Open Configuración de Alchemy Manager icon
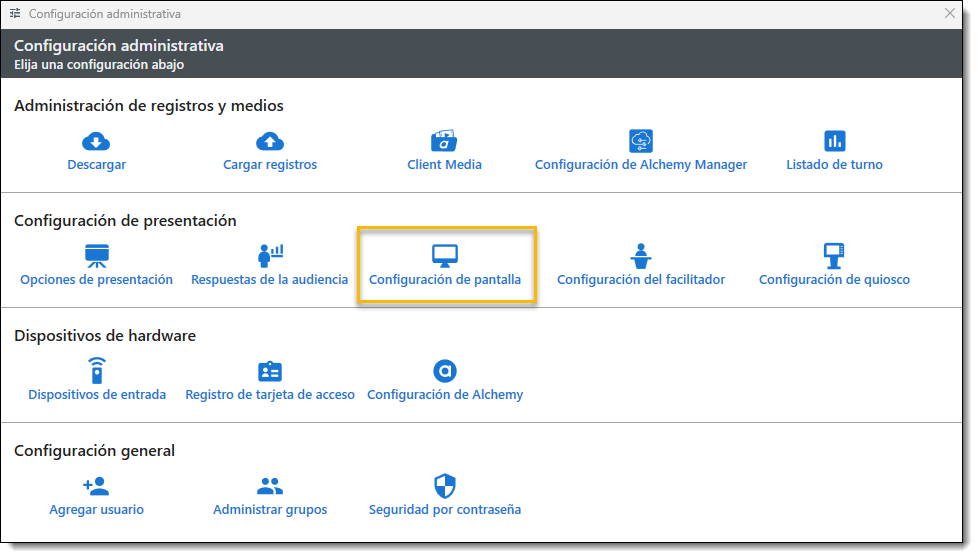The height and width of the screenshot is (558, 978). (x=641, y=141)
